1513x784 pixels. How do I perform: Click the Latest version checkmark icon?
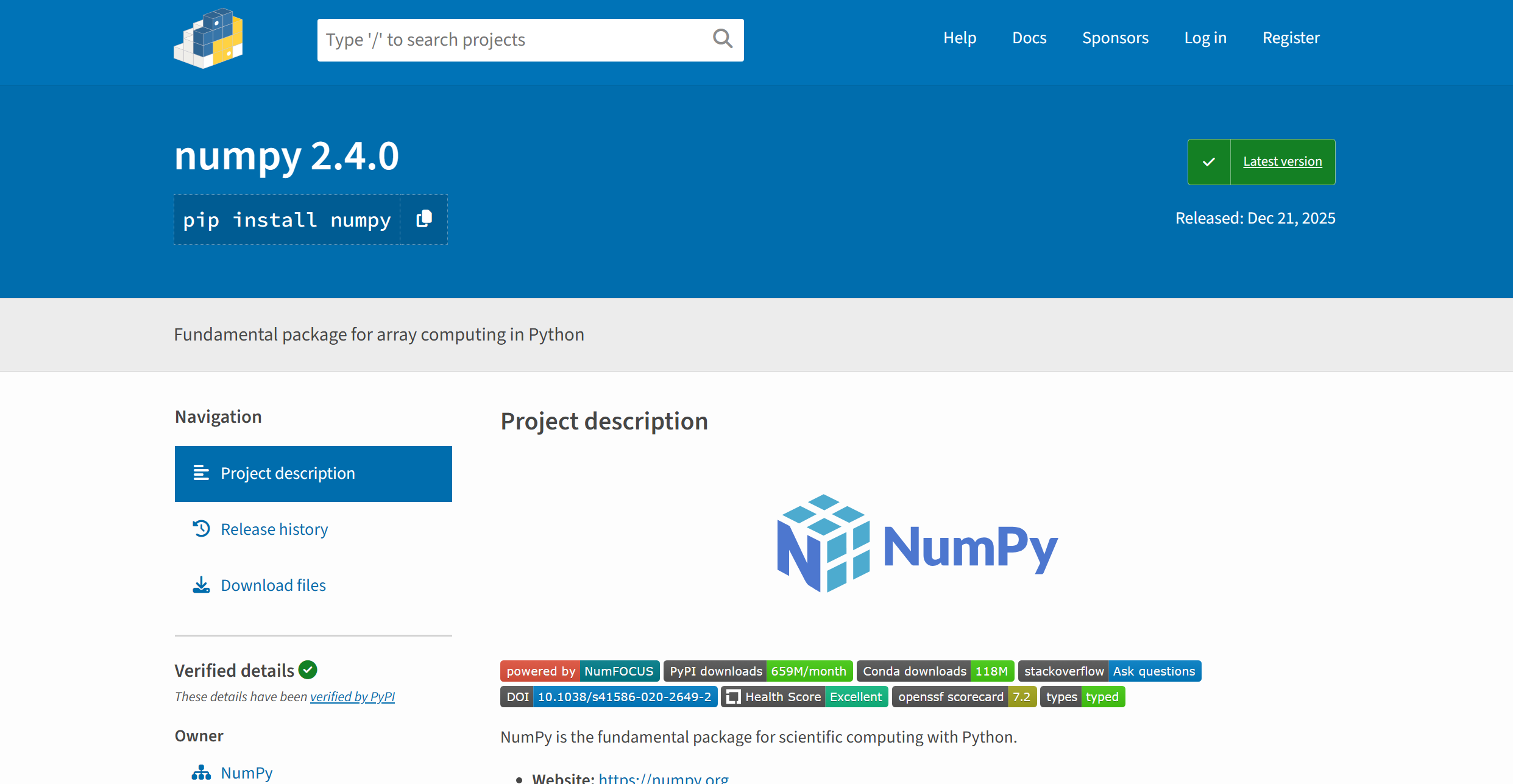pos(1209,162)
